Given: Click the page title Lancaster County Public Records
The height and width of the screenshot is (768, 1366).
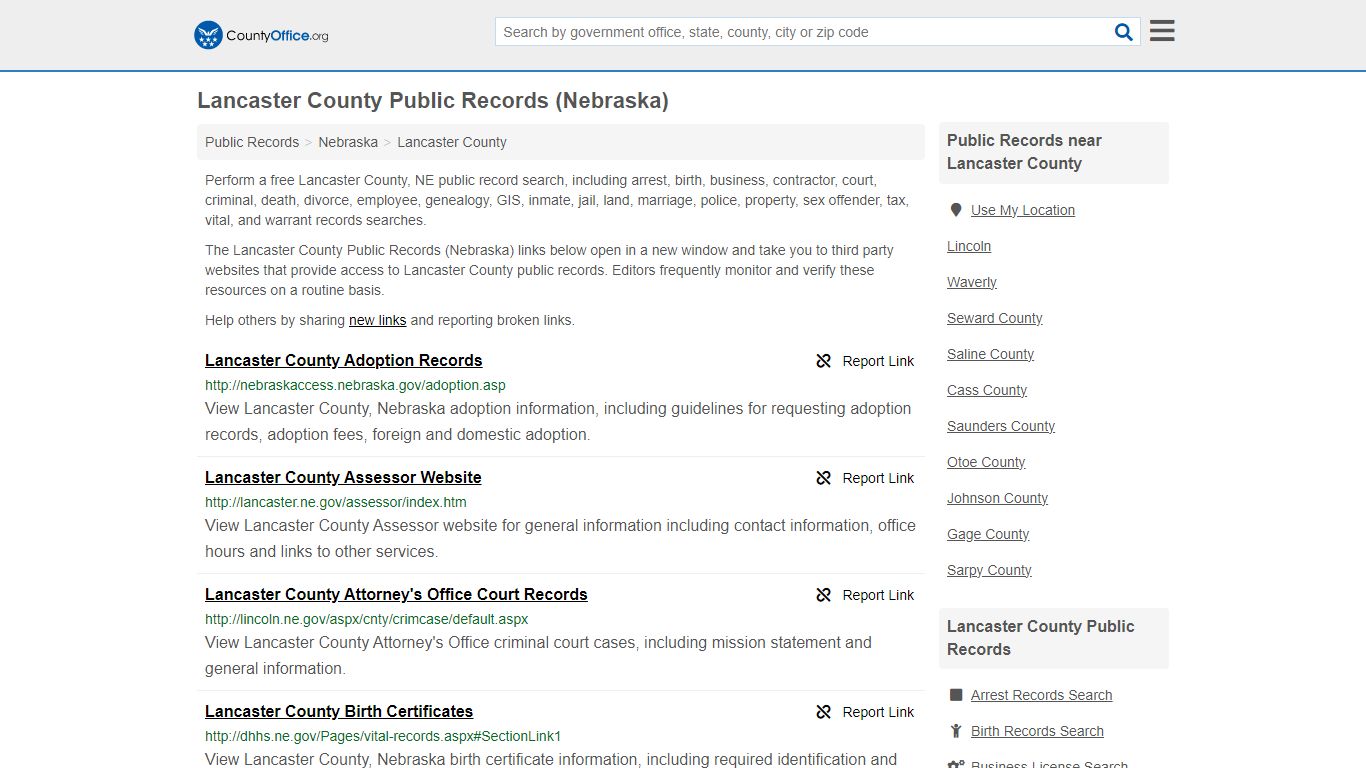Looking at the screenshot, I should tap(433, 101).
